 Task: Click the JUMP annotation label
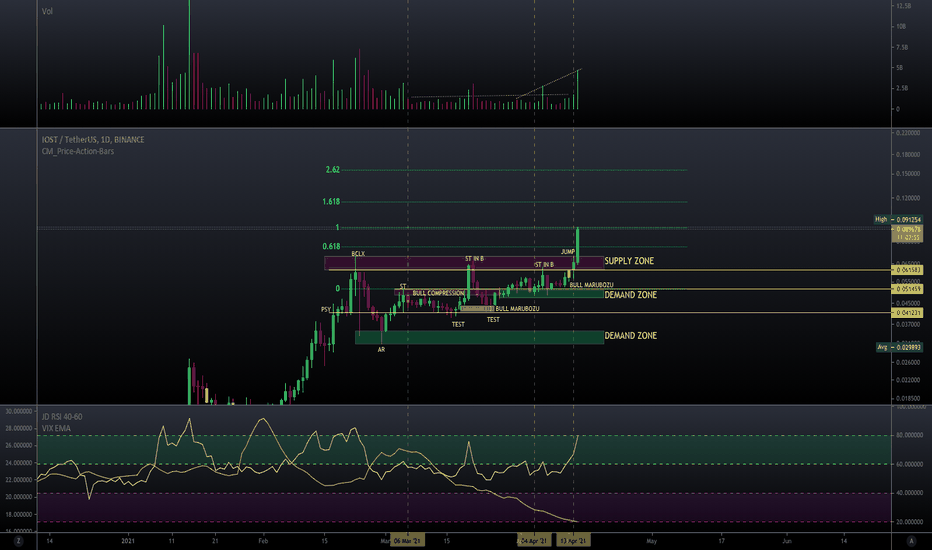click(568, 252)
